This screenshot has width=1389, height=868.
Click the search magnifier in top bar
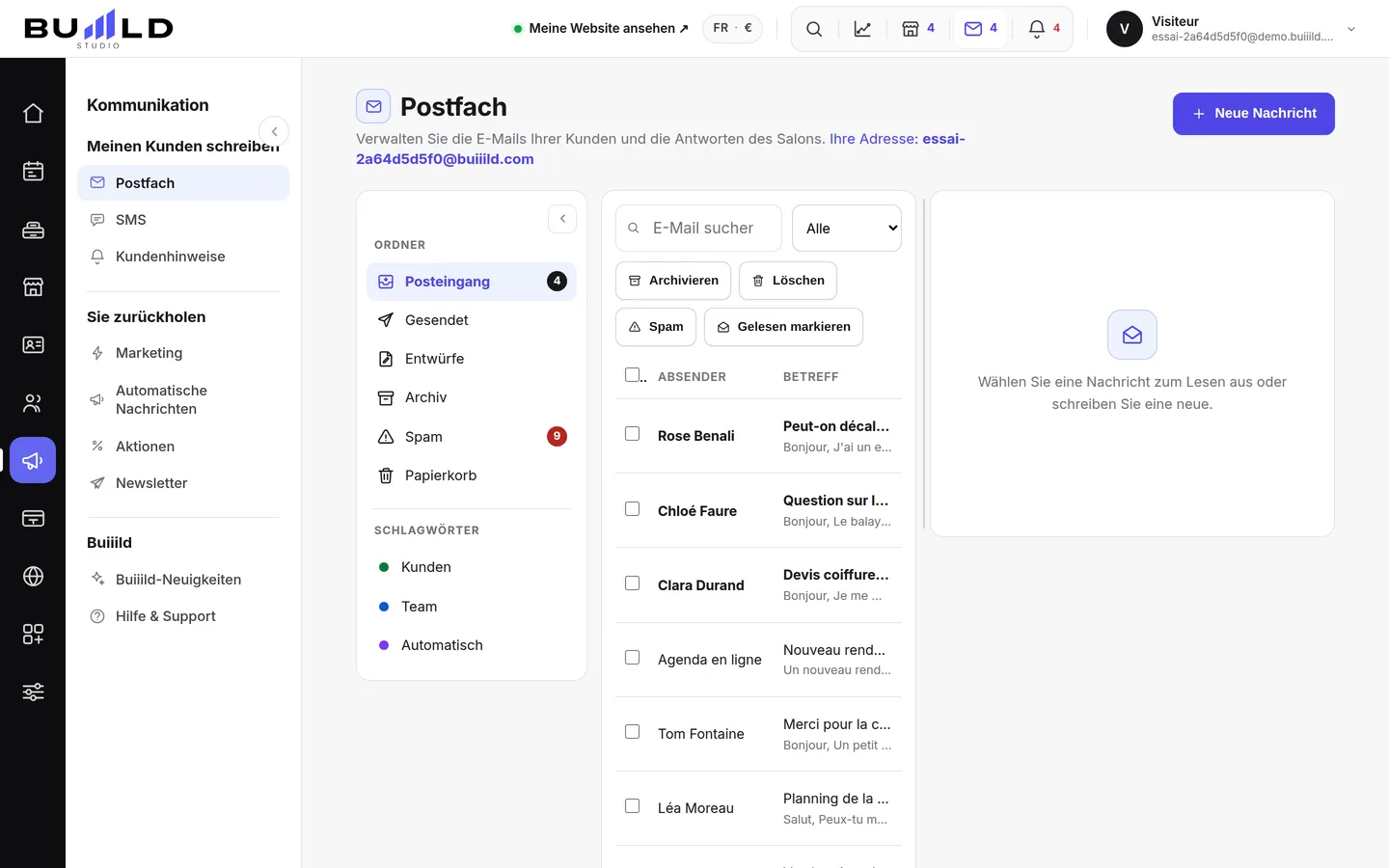[814, 29]
